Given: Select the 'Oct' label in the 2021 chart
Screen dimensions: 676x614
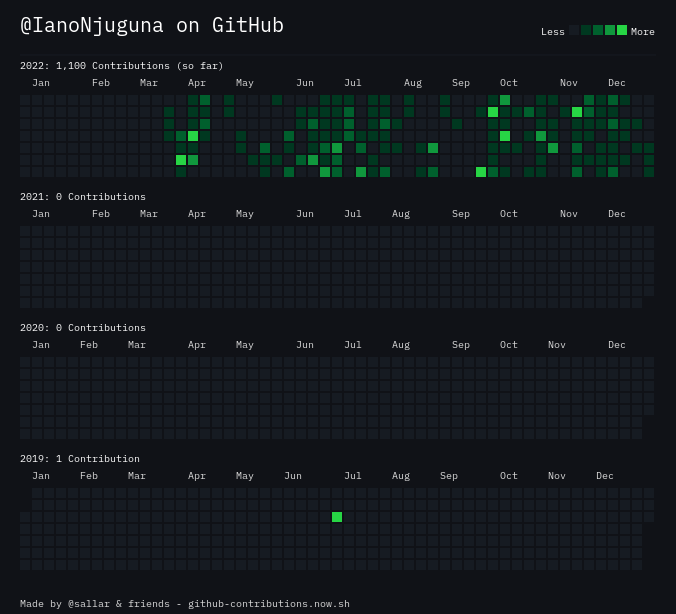Looking at the screenshot, I should click(508, 214).
